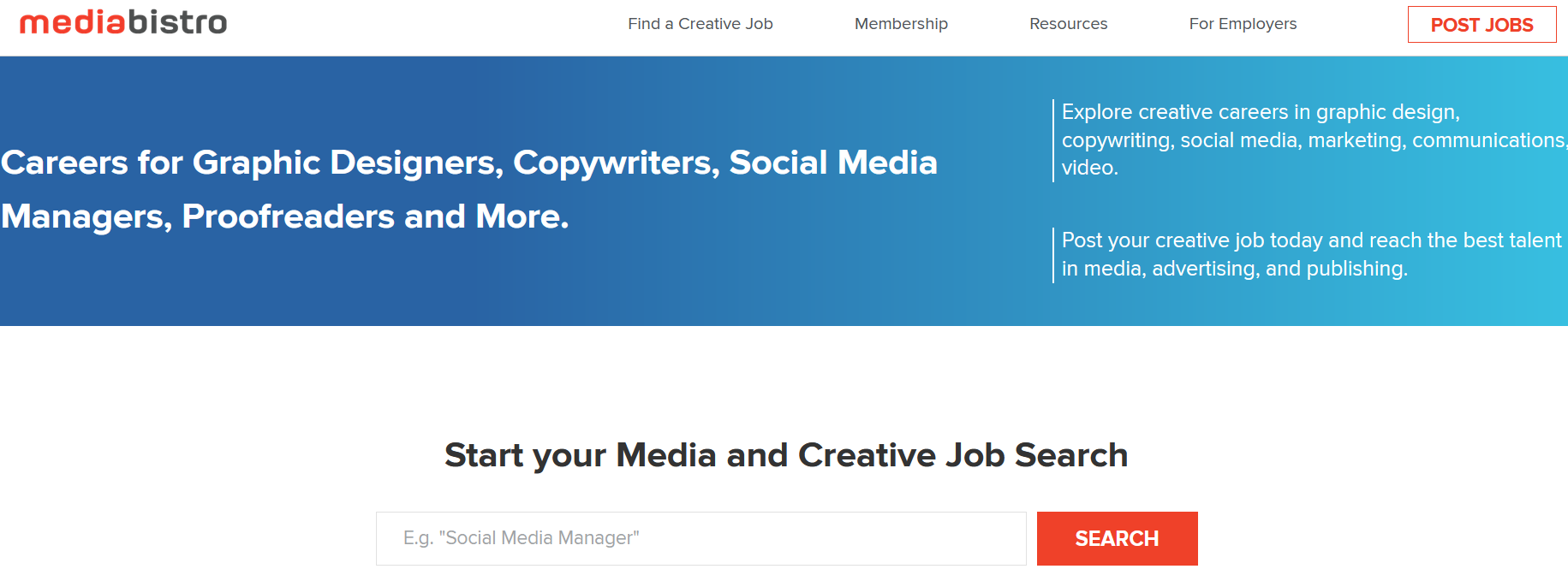The width and height of the screenshot is (1568, 575).
Task: Focus the job search input field
Action: point(701,538)
